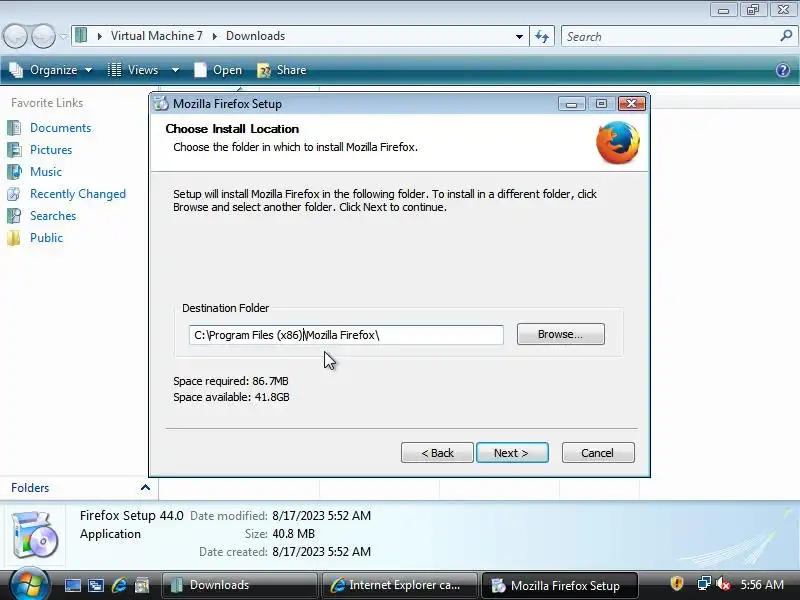Screen dimensions: 800x600
Task: Click the Date modified value 8/17/2023 5:52 AM
Action: point(321,516)
